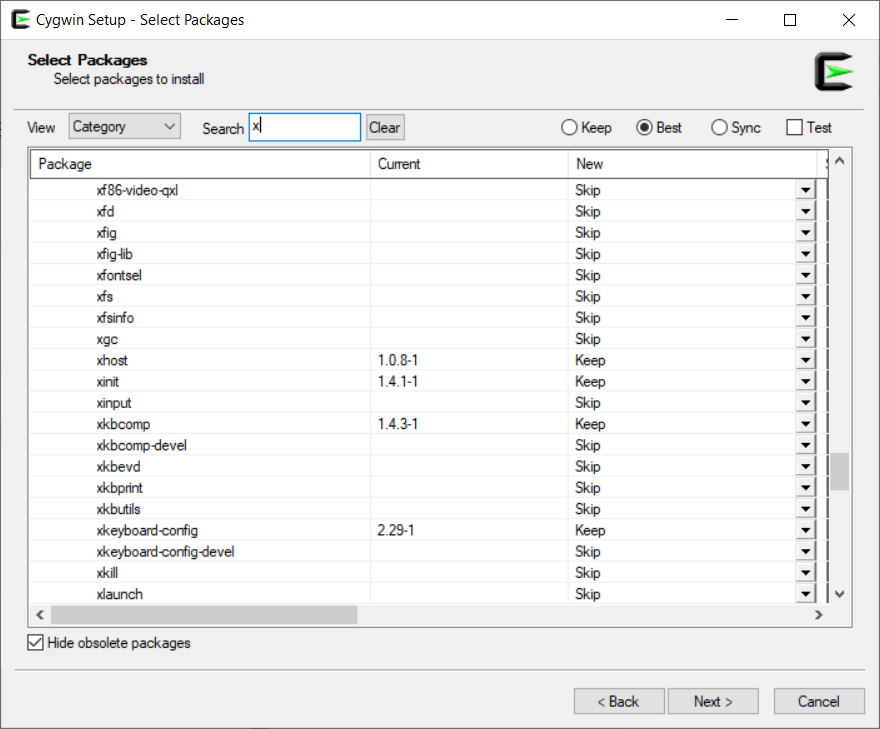Open action dropdown for xkbevd

click(x=805, y=467)
